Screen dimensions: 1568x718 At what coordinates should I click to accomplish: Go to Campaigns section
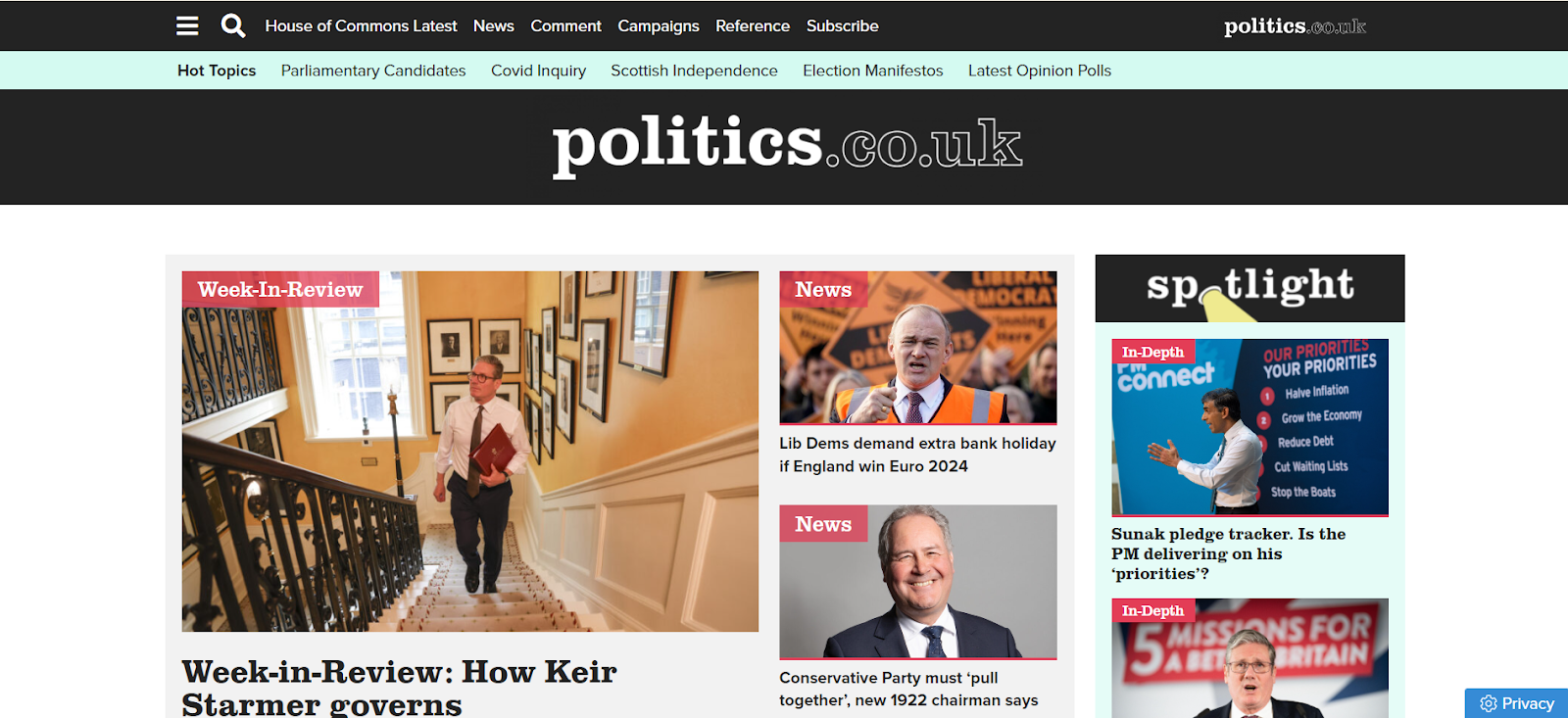tap(659, 25)
